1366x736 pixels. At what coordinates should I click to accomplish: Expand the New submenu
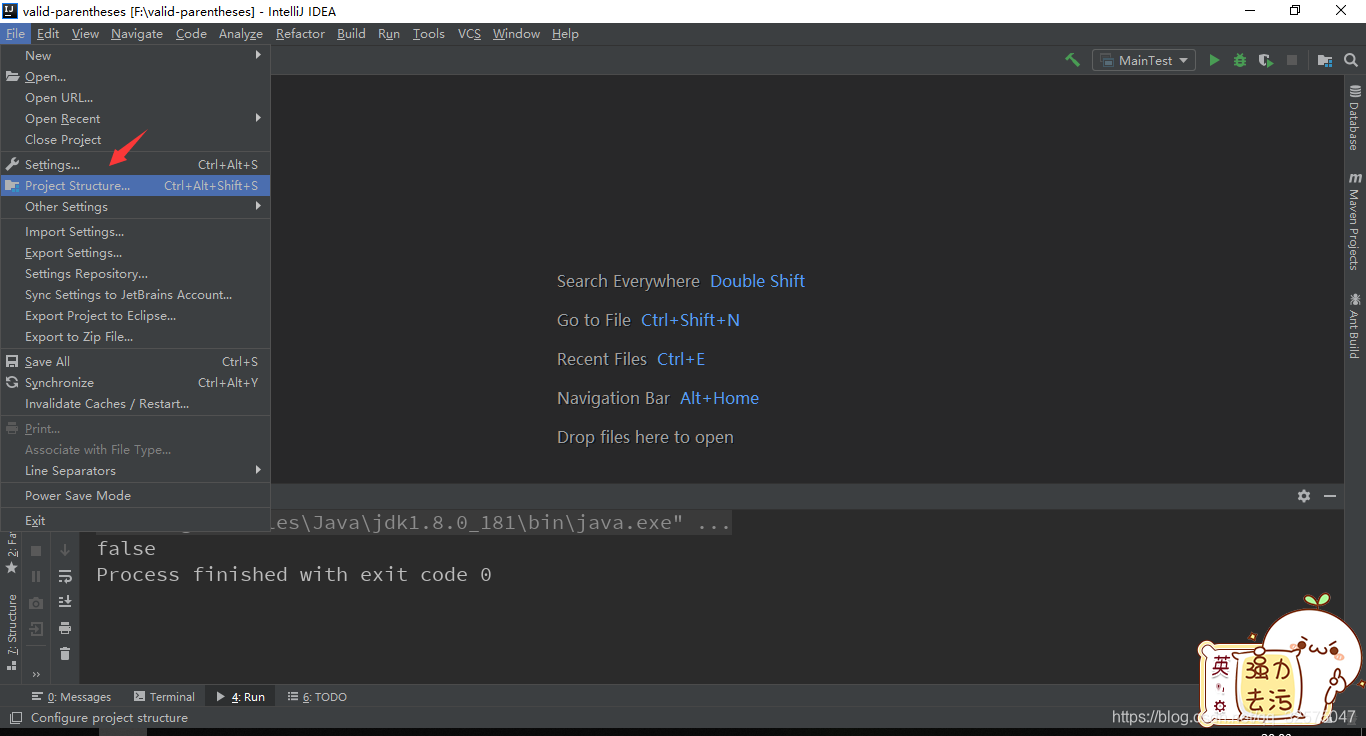(x=135, y=56)
